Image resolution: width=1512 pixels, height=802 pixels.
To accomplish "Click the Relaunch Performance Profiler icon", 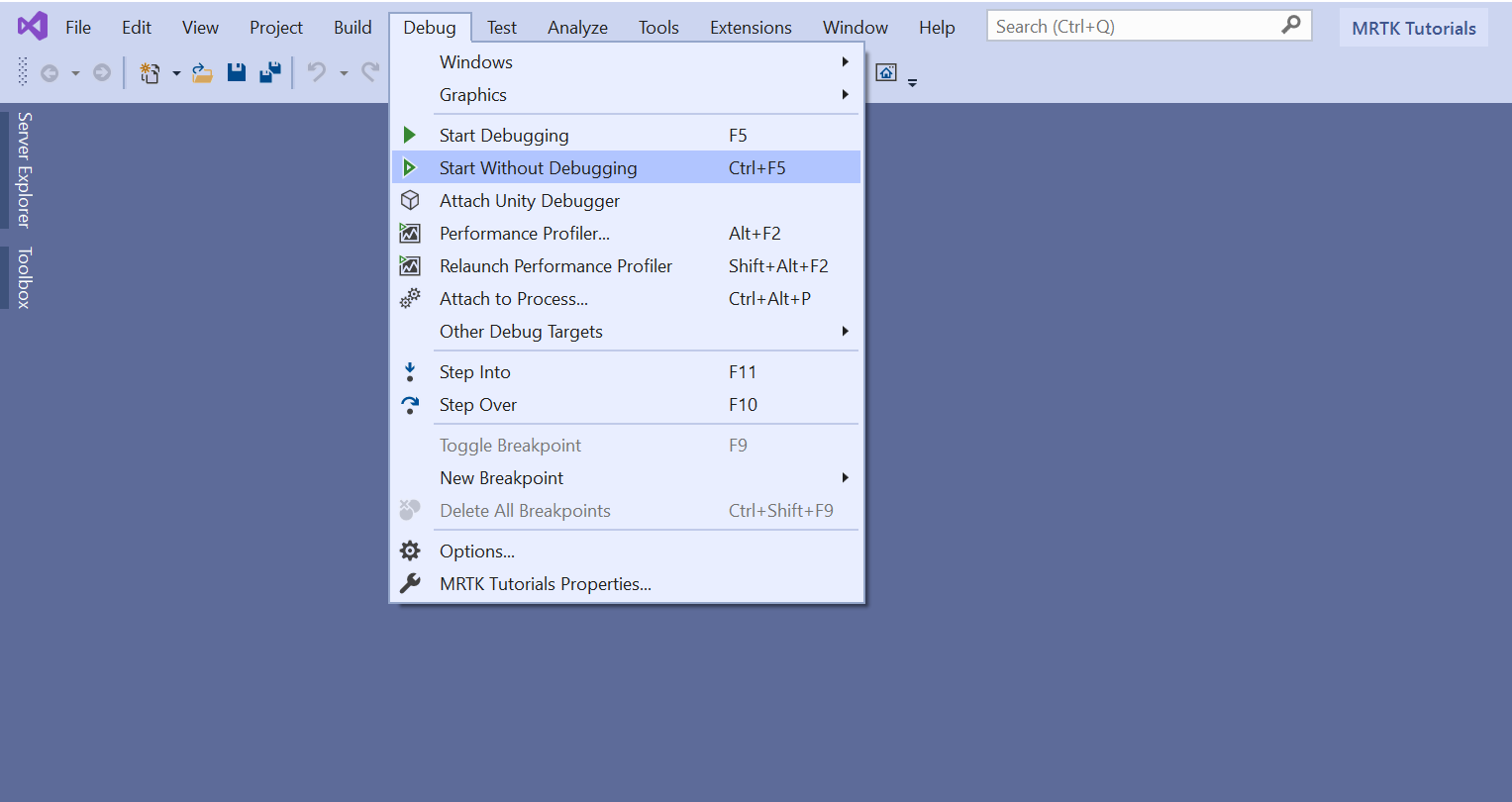I will point(410,265).
